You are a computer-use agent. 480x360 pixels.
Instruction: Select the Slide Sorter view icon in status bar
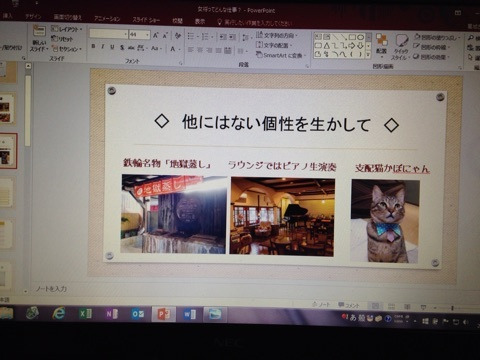(x=392, y=306)
